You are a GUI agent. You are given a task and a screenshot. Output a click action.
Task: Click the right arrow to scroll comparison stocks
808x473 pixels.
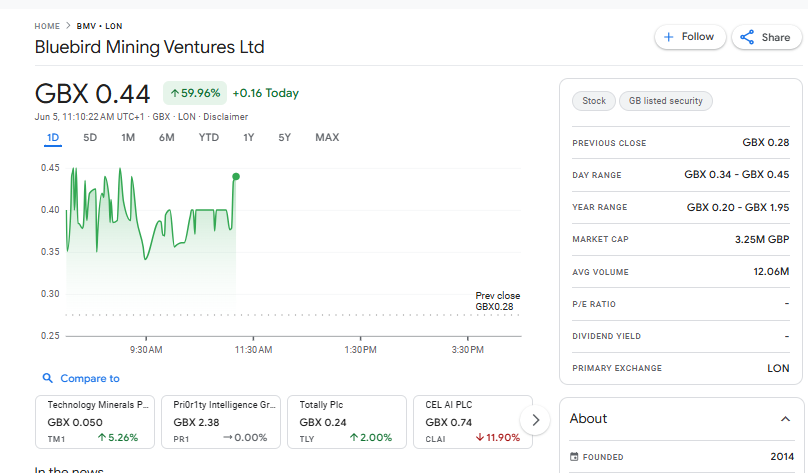coord(536,420)
